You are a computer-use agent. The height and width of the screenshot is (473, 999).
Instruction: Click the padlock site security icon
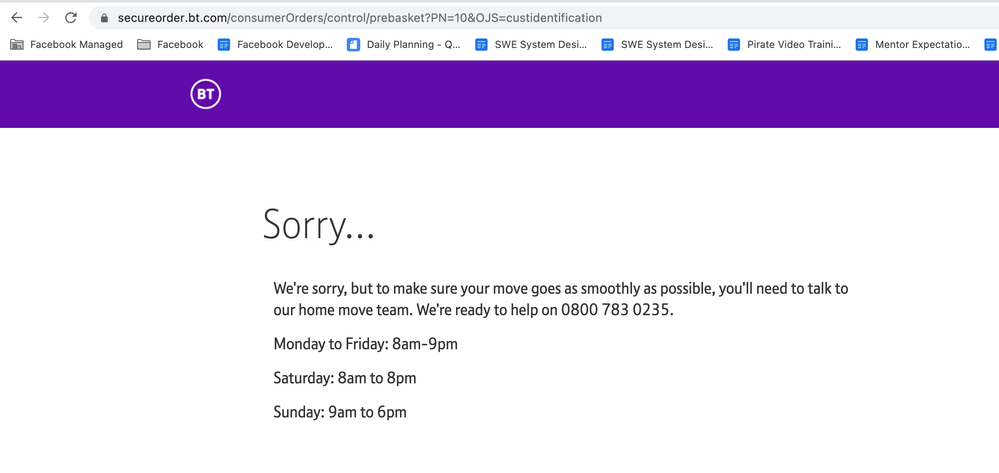104,18
